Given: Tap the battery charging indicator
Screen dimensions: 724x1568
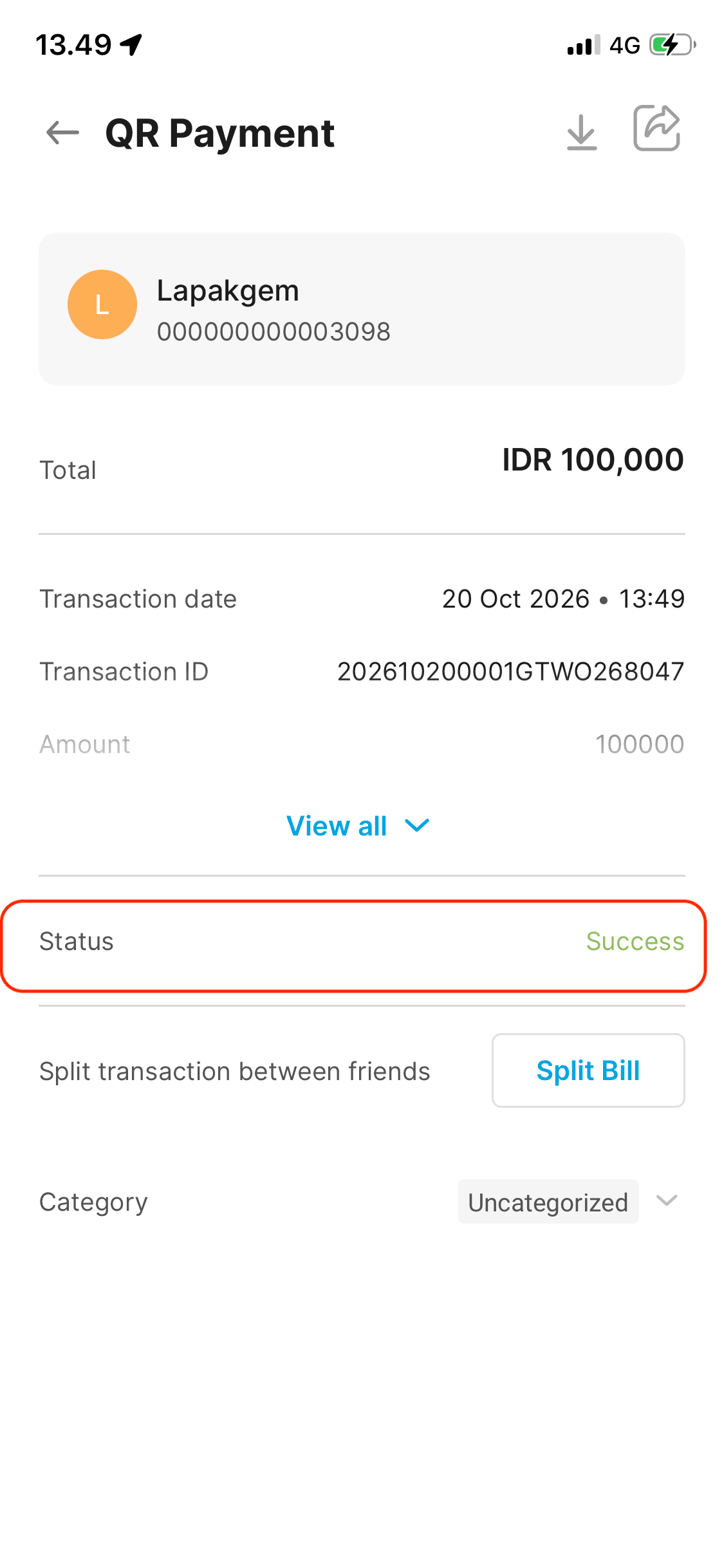Looking at the screenshot, I should coord(673,45).
